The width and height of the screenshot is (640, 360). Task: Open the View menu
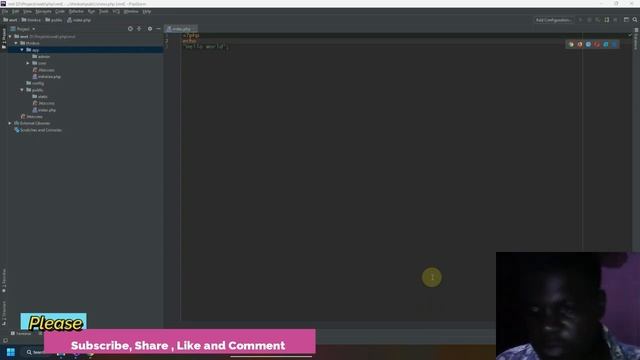(x=27, y=11)
